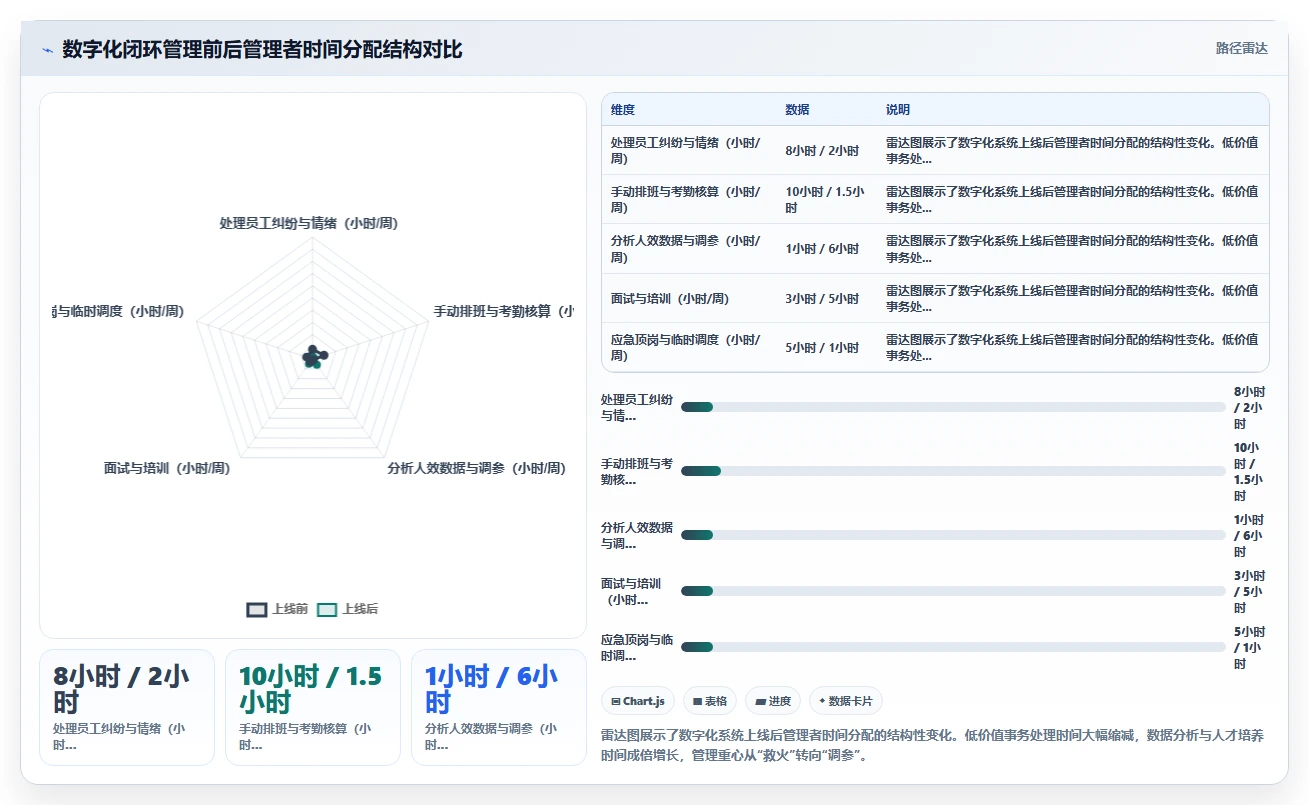Select the 数据卡片 tag button
This screenshot has width=1309, height=805.
[x=846, y=701]
